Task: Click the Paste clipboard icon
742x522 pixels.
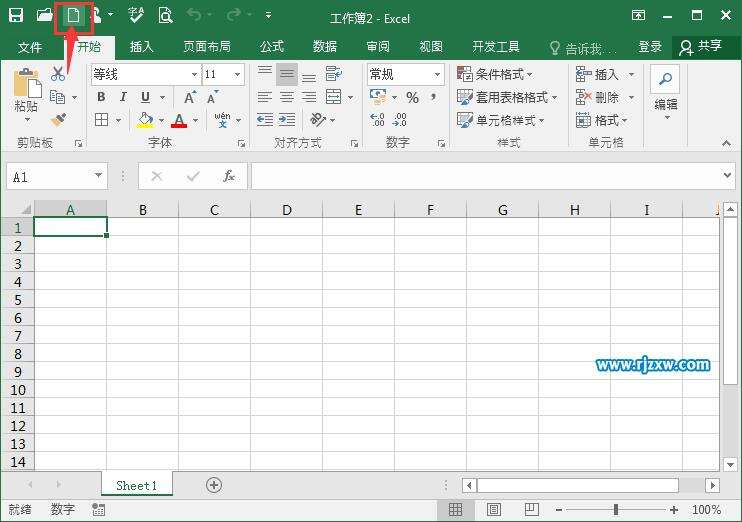Action: click(26, 84)
